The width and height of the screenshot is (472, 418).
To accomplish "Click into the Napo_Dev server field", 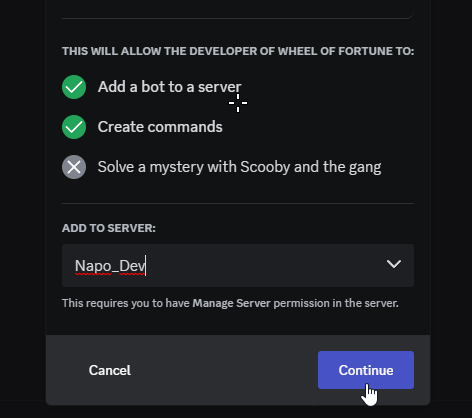I will [238, 265].
